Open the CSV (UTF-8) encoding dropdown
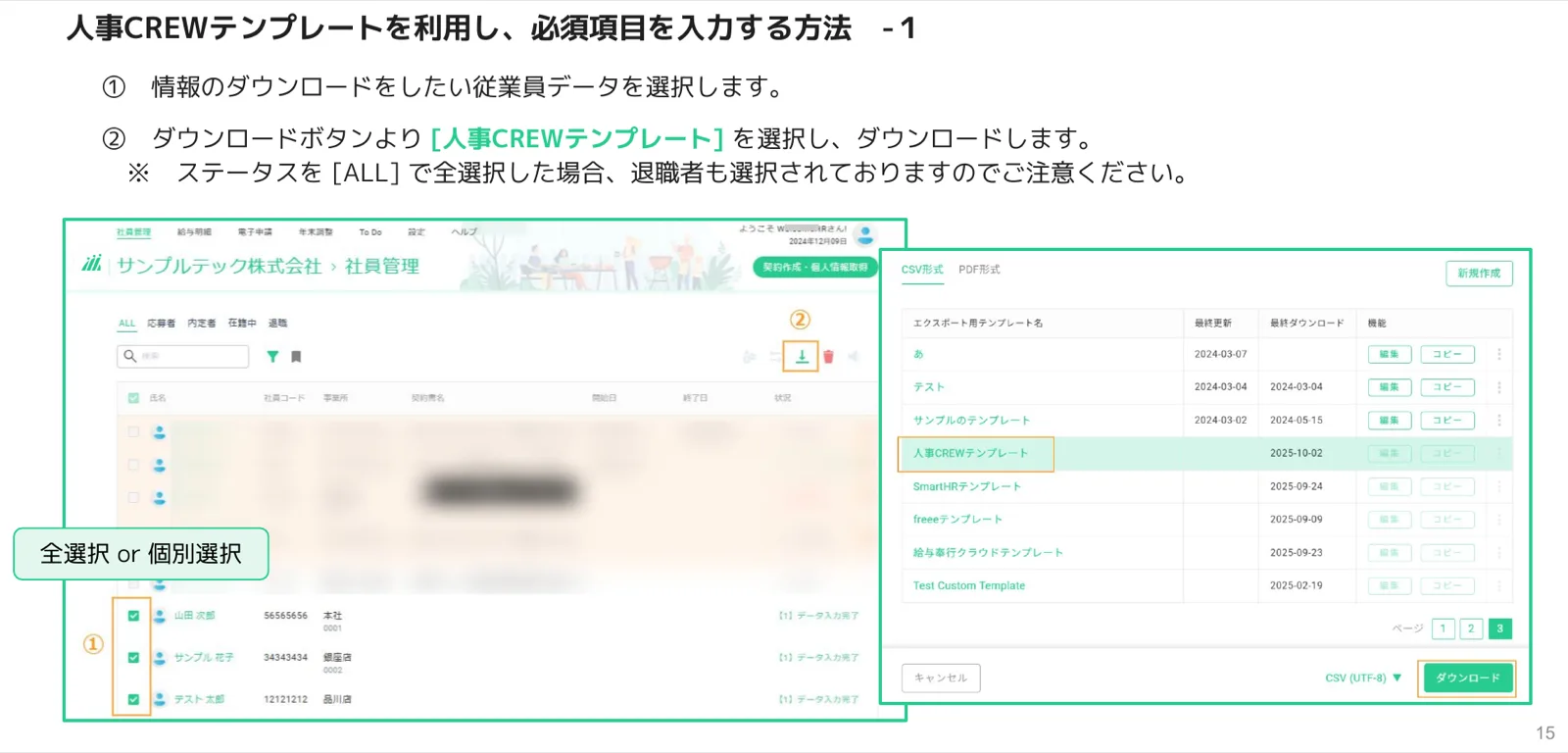Image resolution: width=1568 pixels, height=753 pixels. 1363,678
